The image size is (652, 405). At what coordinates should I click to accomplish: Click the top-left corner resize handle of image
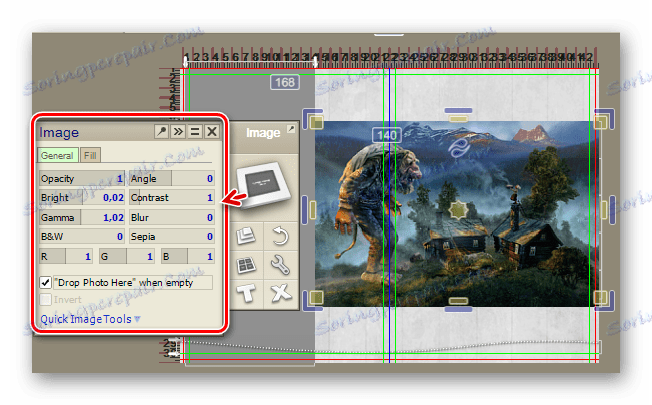click(314, 121)
